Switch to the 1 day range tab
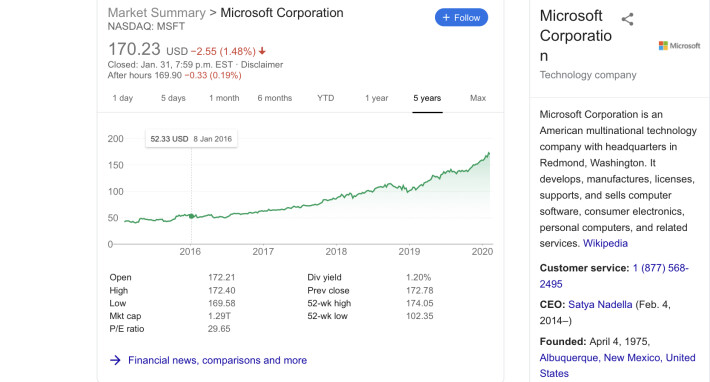Viewport: 710px width, 382px height. pos(123,98)
